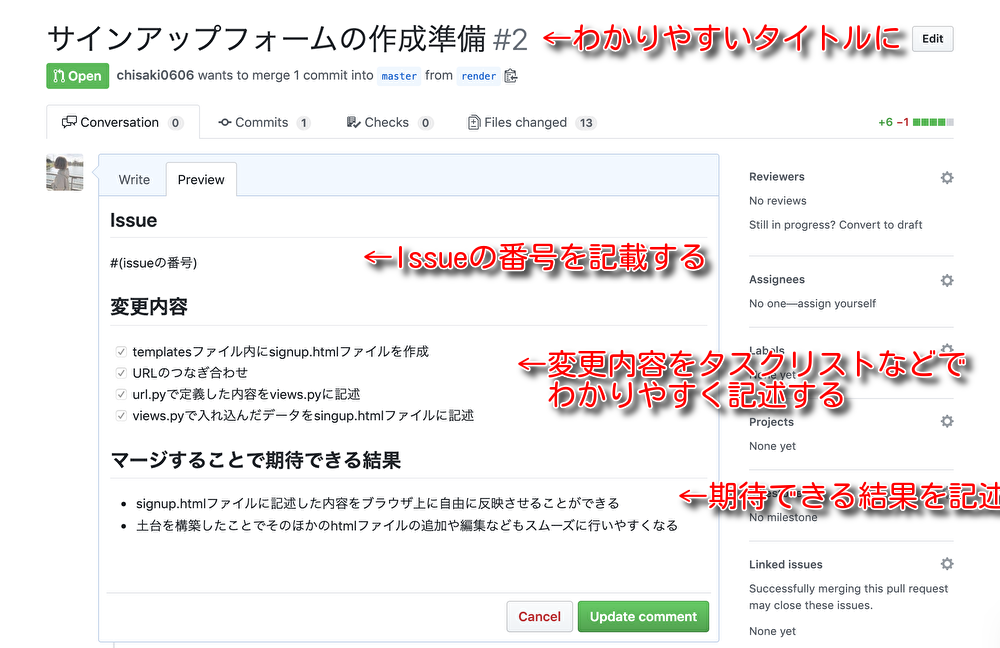Viewport: 1000px width, 648px height.
Task: Open the Assignees gear settings
Action: 947,281
